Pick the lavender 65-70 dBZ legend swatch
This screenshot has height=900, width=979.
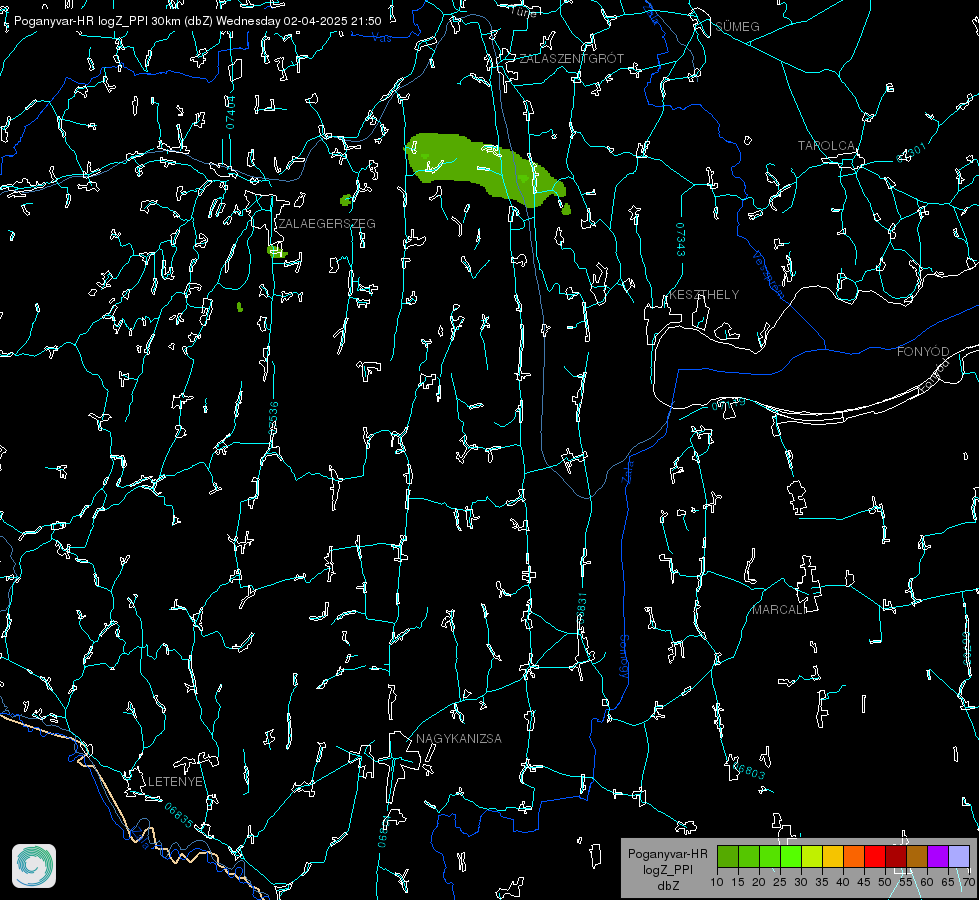tap(959, 856)
